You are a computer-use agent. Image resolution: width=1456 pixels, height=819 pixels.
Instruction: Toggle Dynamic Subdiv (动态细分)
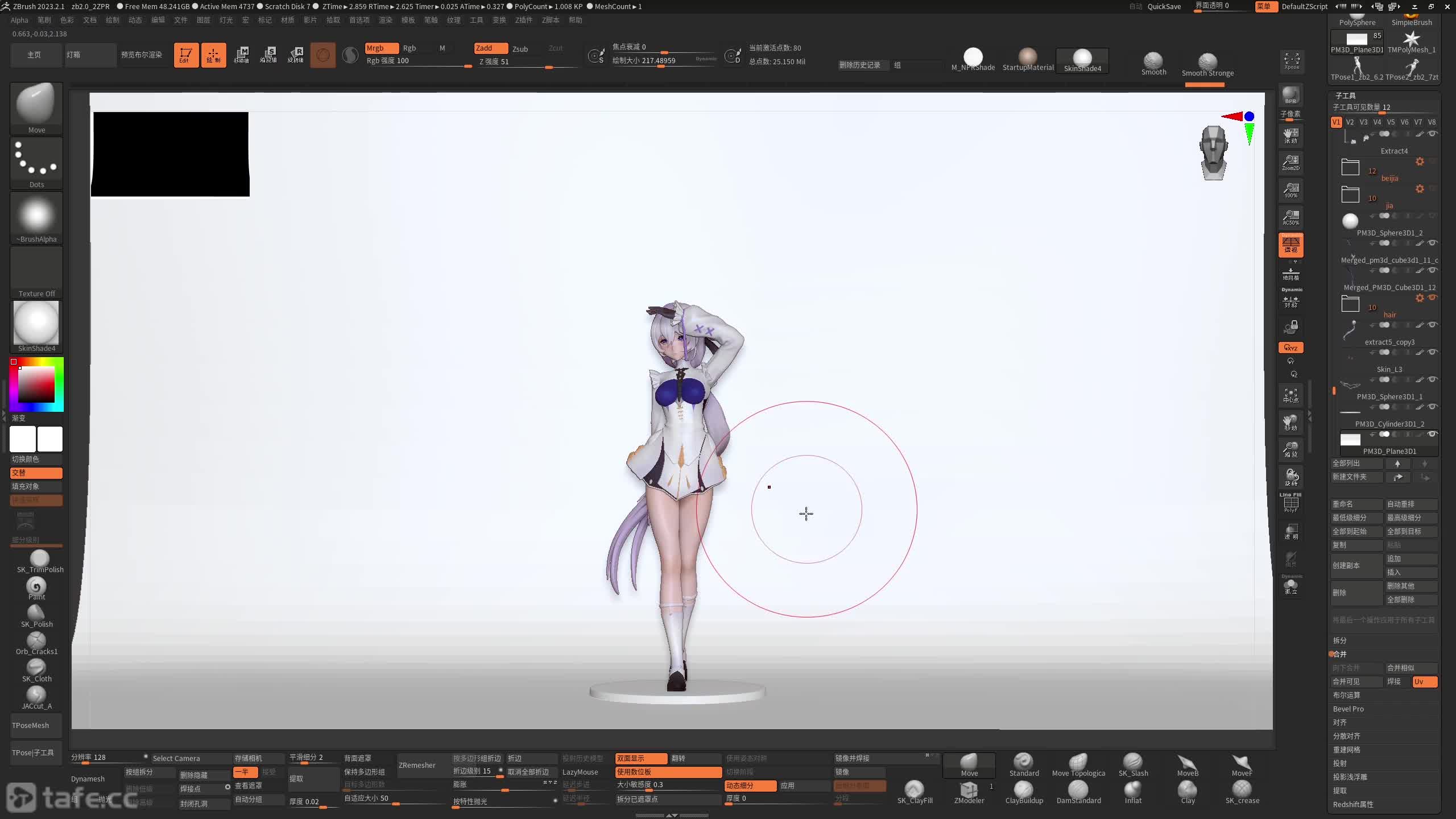click(750, 785)
